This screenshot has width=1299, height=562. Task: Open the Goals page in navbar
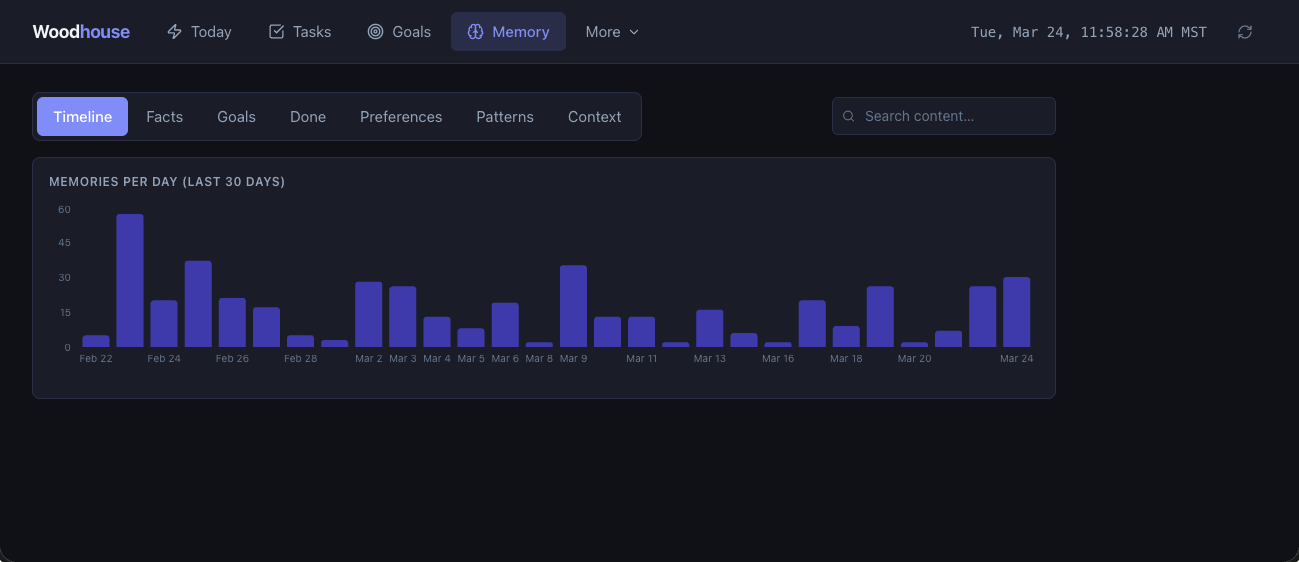point(399,32)
